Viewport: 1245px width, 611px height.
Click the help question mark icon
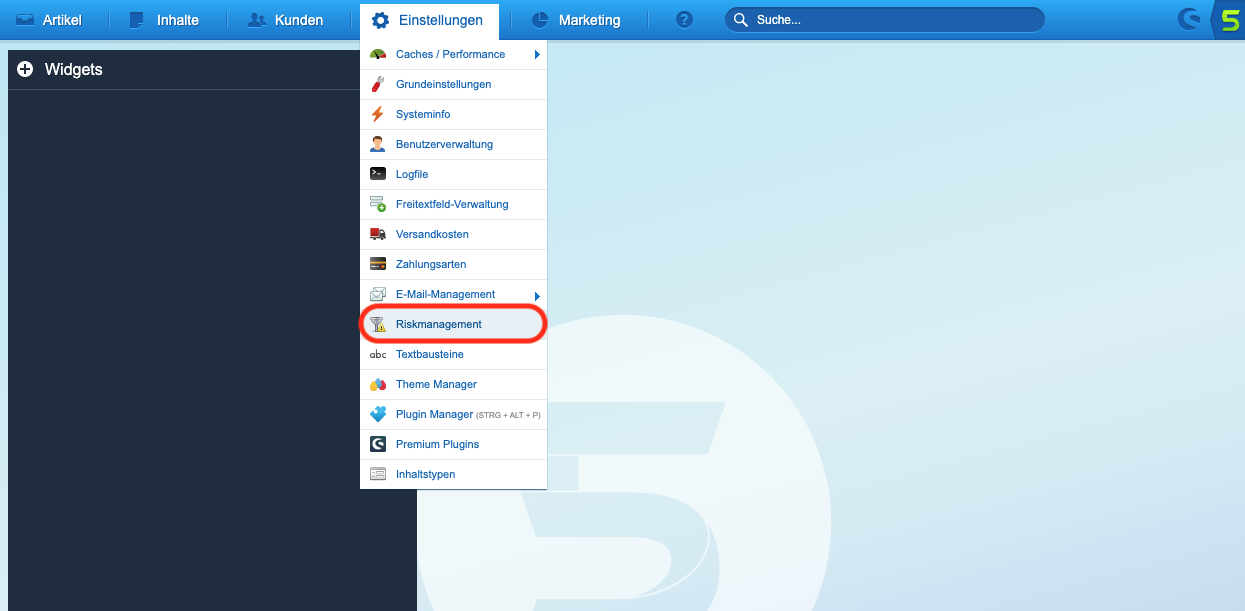tap(684, 20)
